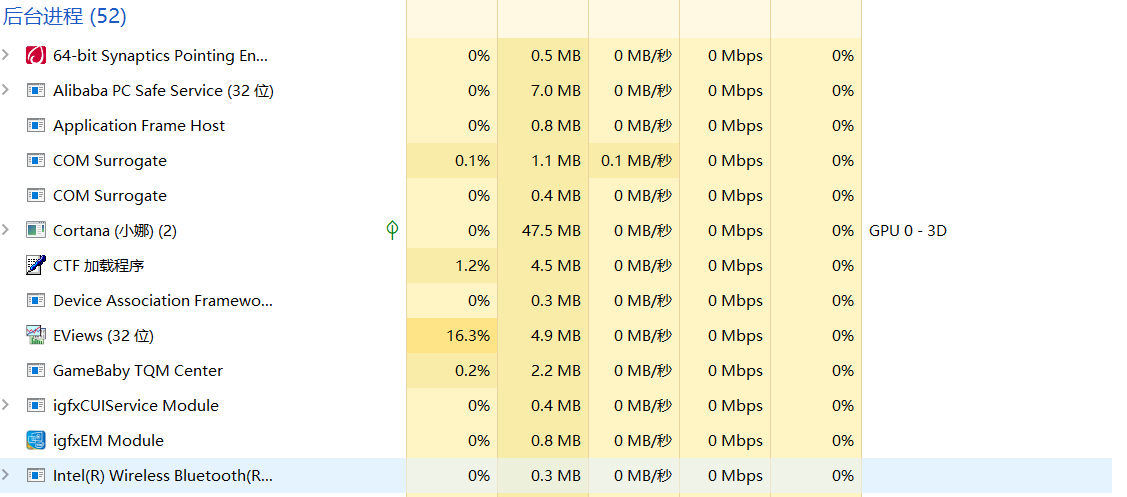Expand the Cortana (小娜) process group

coord(6,230)
